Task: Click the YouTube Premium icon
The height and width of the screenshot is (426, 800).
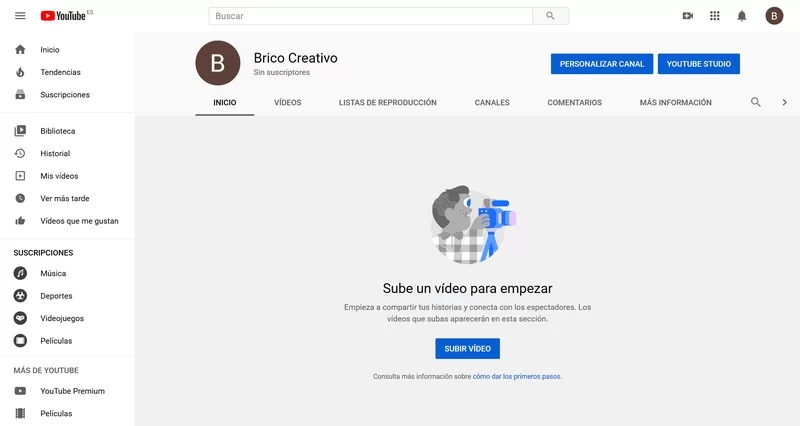Action: click(x=20, y=391)
